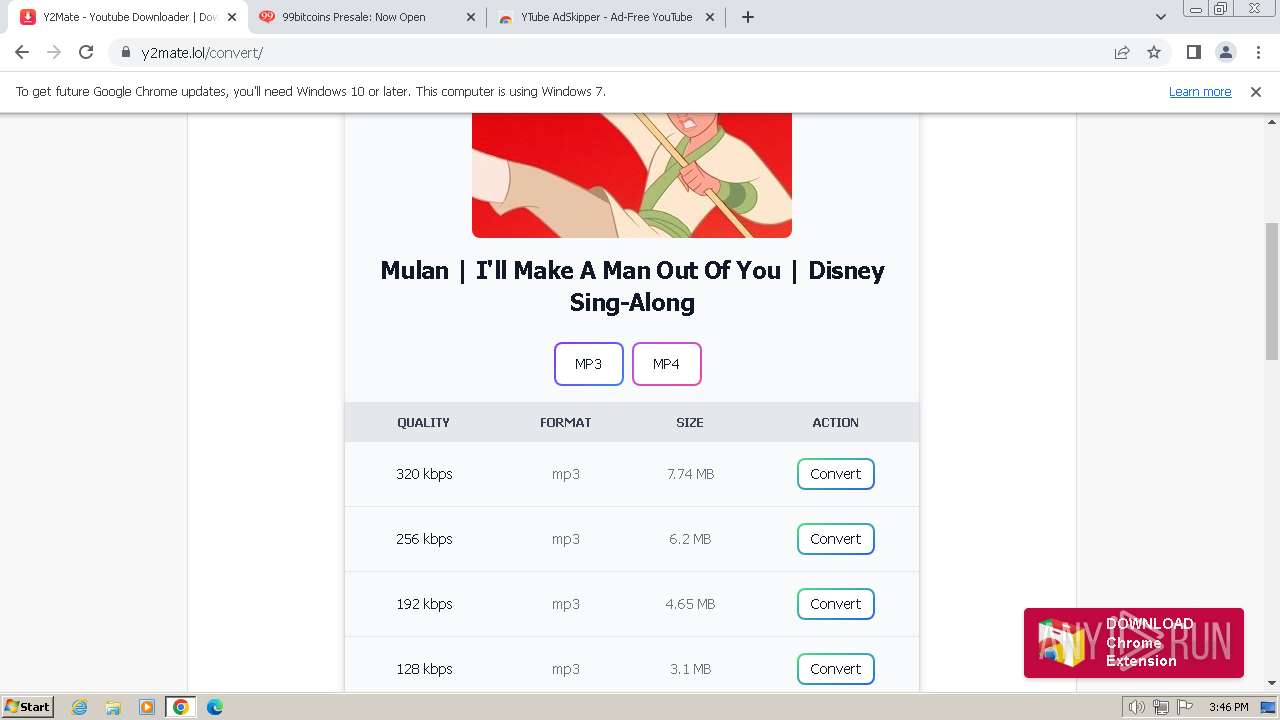Open the Chrome three-dot menu
This screenshot has width=1280, height=720.
coord(1257,52)
